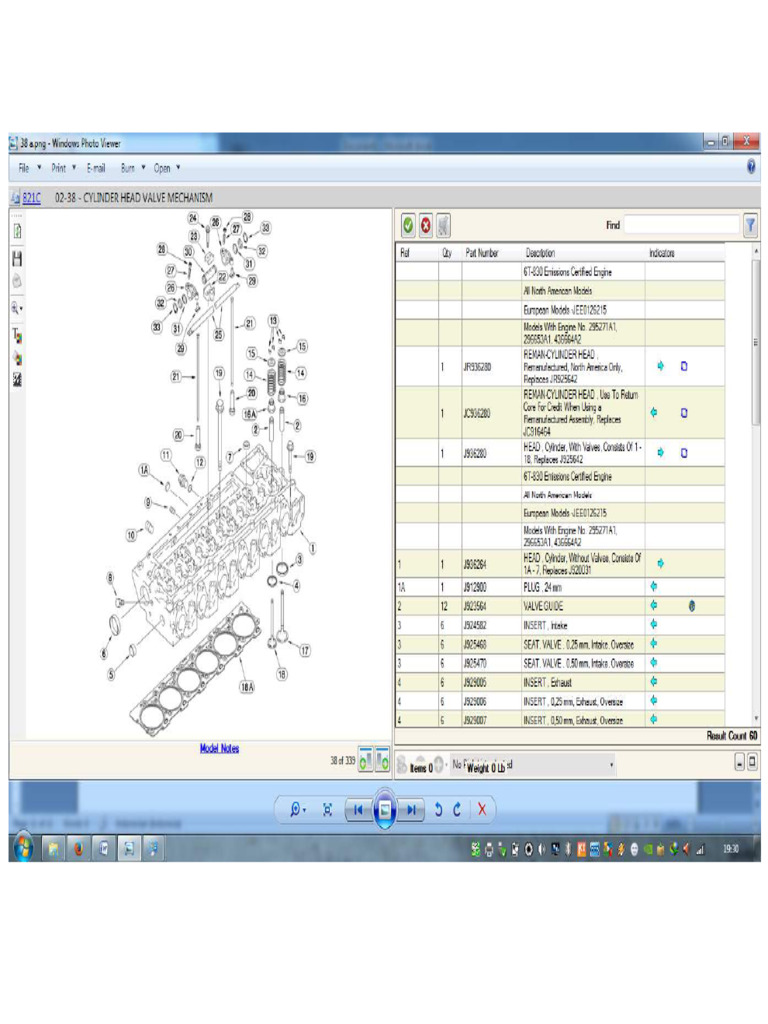The image size is (768, 1024).
Task: Click the arrow indicator for PLUG 24 mm row
Action: coord(654,586)
